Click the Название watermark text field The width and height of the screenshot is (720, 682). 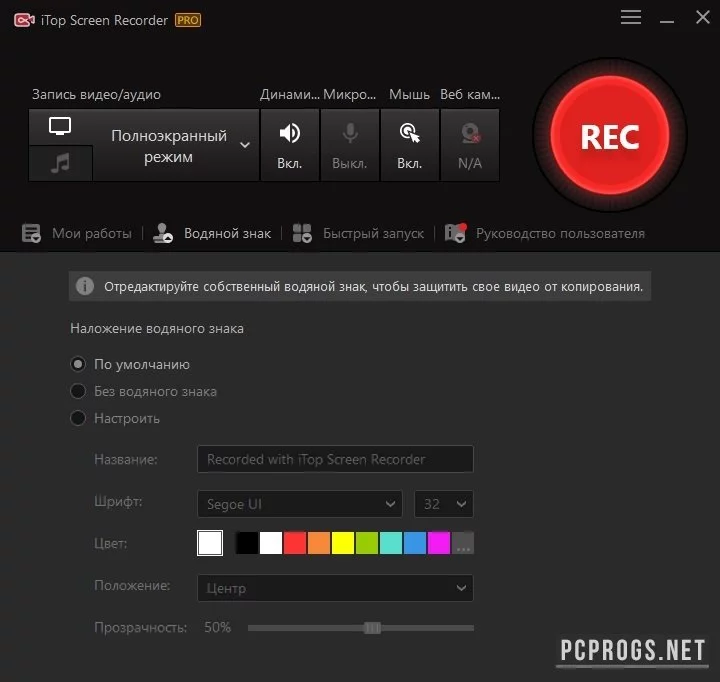[x=335, y=459]
